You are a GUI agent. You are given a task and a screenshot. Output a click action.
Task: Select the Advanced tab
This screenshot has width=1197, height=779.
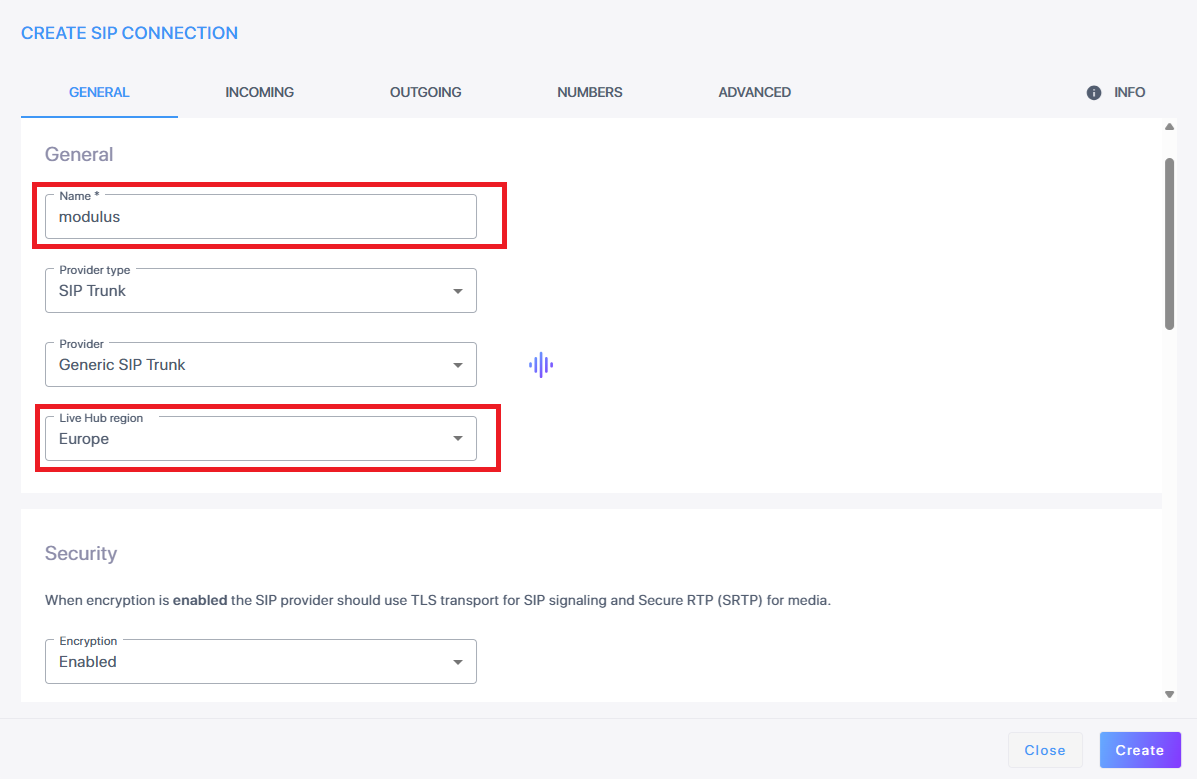[x=754, y=93]
